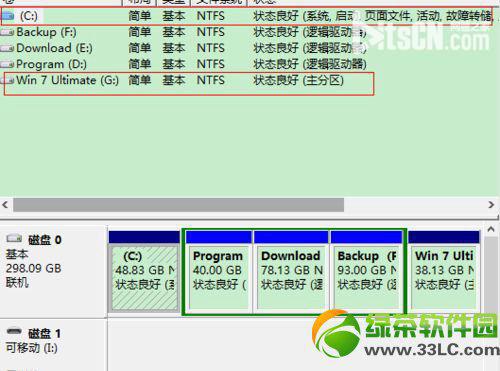Image resolution: width=500 pixels, height=371 pixels.
Task: Click the horizontal scrollbar thumb
Action: (x=178, y=204)
